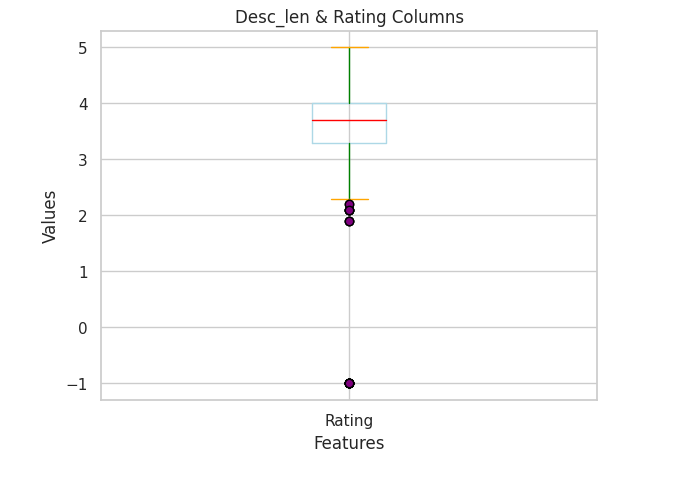Select the orange lower whisker cap
This screenshot has width=685, height=480.
(x=360, y=199)
